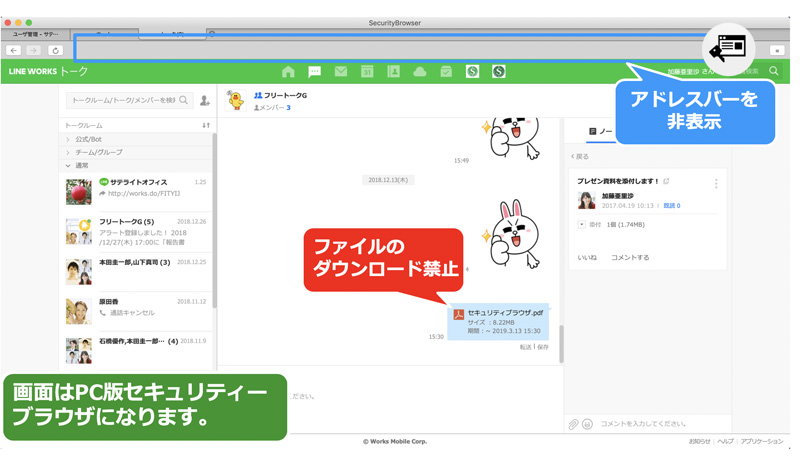This screenshot has width=800, height=460.
Task: Open the ヘルプ footer link
Action: click(725, 442)
